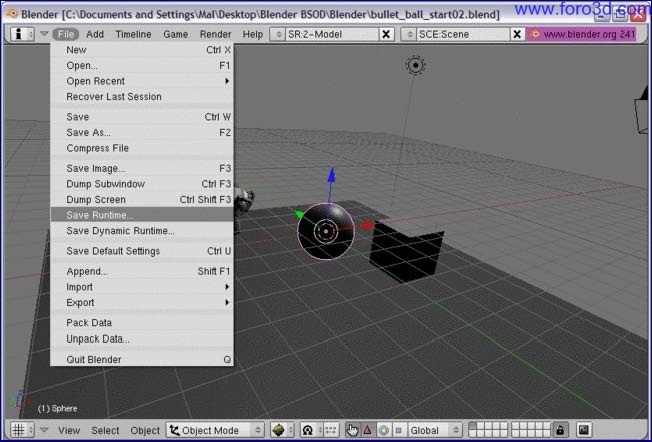Open the Select menu in 3D header
Screen dimensions: 652x442
point(105,430)
